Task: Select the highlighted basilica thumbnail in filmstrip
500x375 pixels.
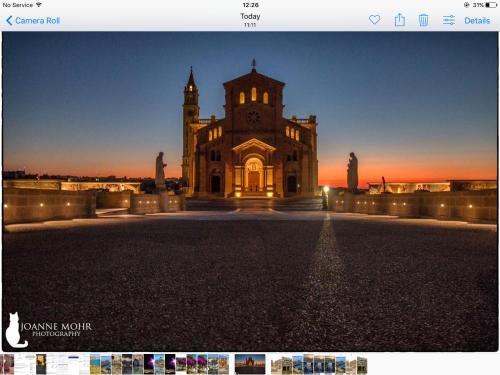Action: click(x=250, y=364)
